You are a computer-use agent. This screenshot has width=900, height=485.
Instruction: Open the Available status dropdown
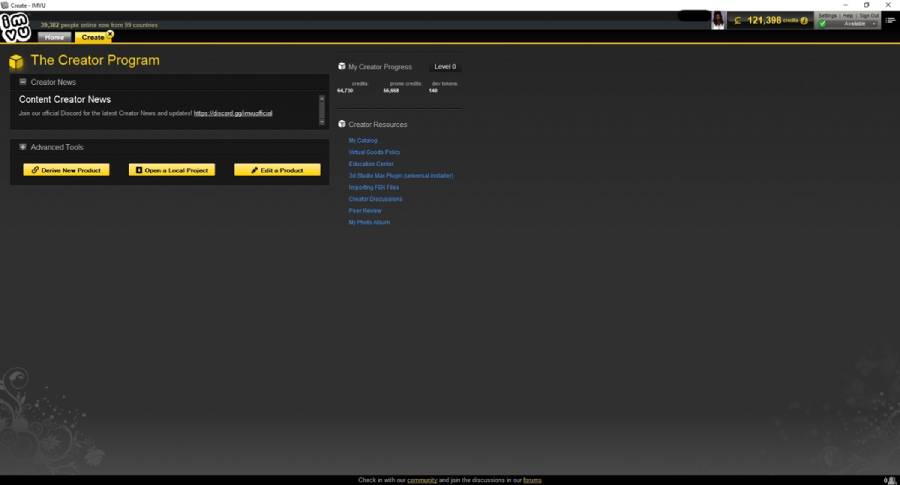click(x=858, y=24)
